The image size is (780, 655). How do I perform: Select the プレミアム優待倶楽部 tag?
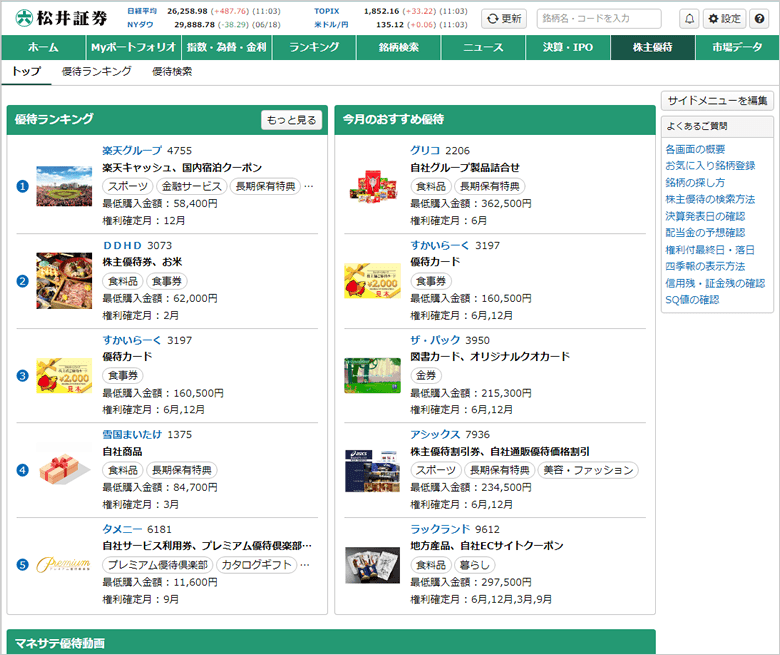tap(158, 565)
